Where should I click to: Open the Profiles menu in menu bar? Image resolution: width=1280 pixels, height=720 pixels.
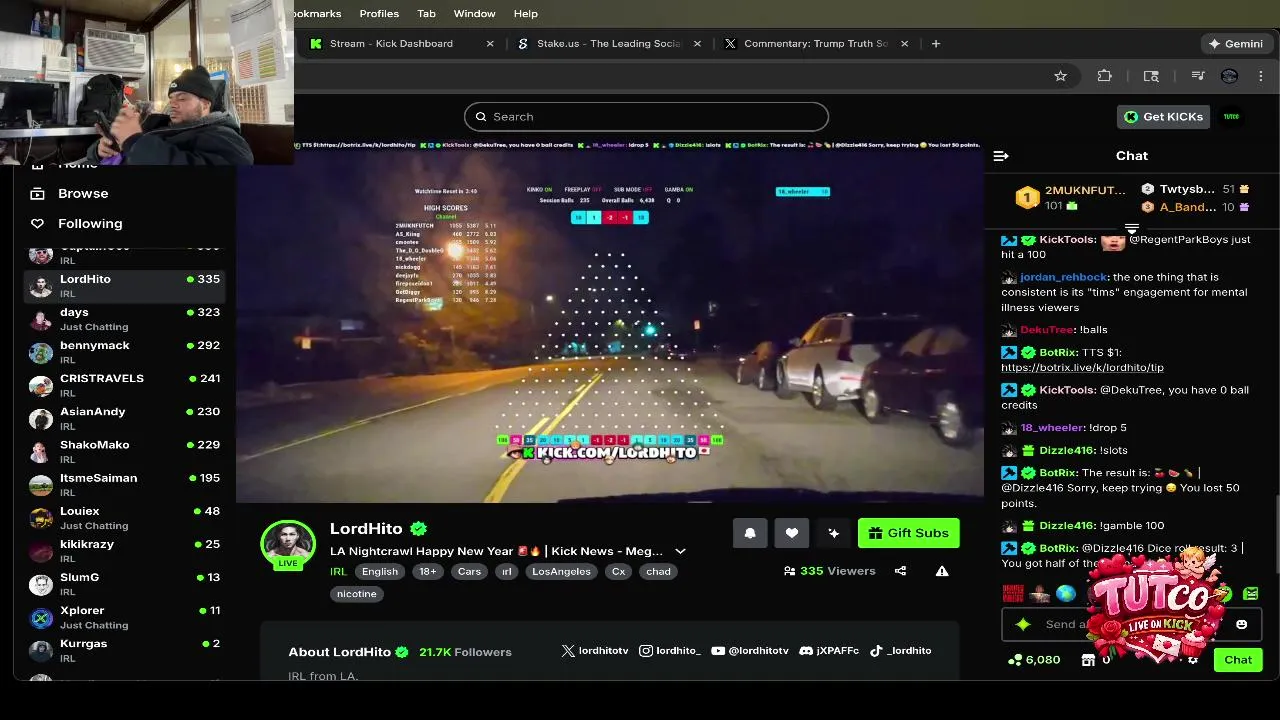pyautogui.click(x=379, y=13)
